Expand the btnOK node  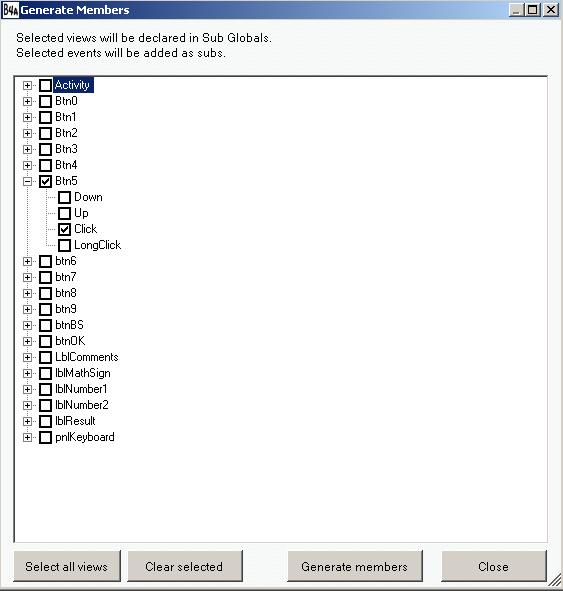pos(27,341)
